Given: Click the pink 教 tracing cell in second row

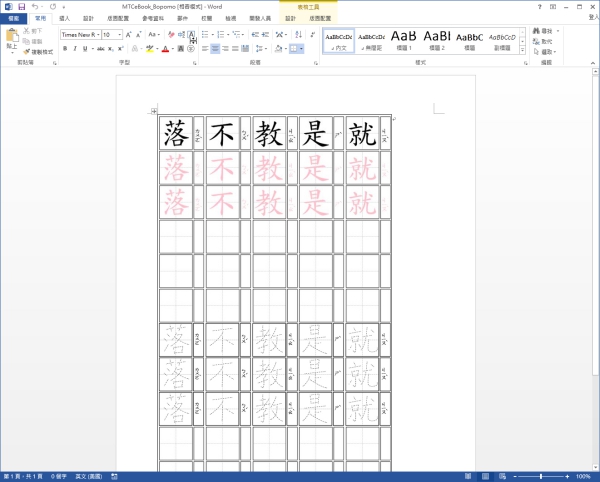Looking at the screenshot, I should (269, 168).
